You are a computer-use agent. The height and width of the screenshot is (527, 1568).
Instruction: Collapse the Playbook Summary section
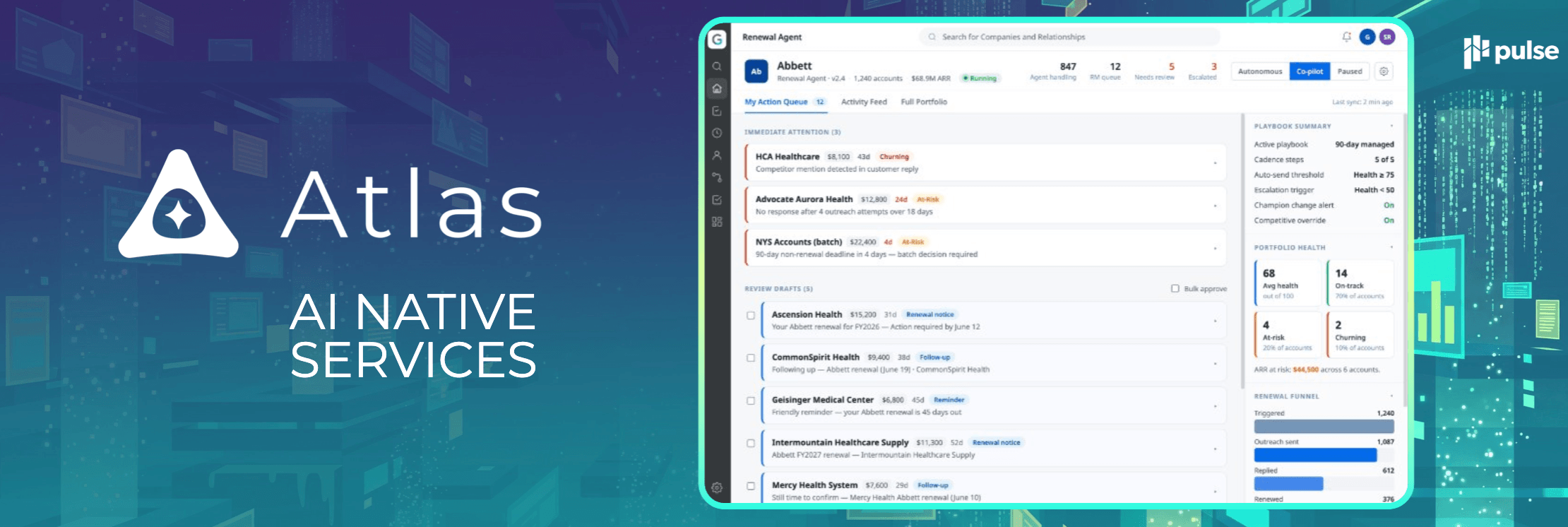pyautogui.click(x=1391, y=126)
